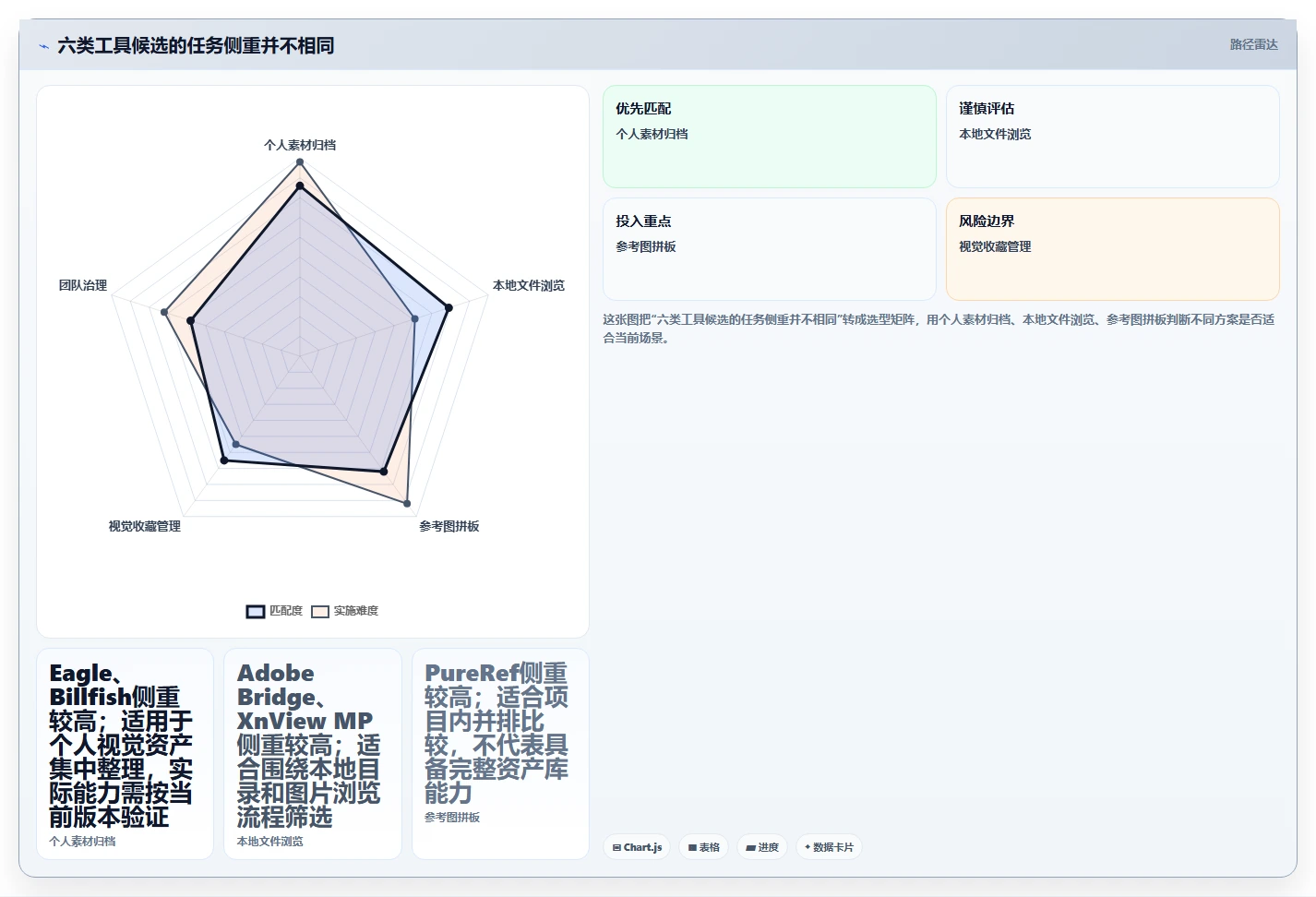Screen dimensions: 1316x897
Task: Open the 优先匹配 card
Action: point(770,137)
